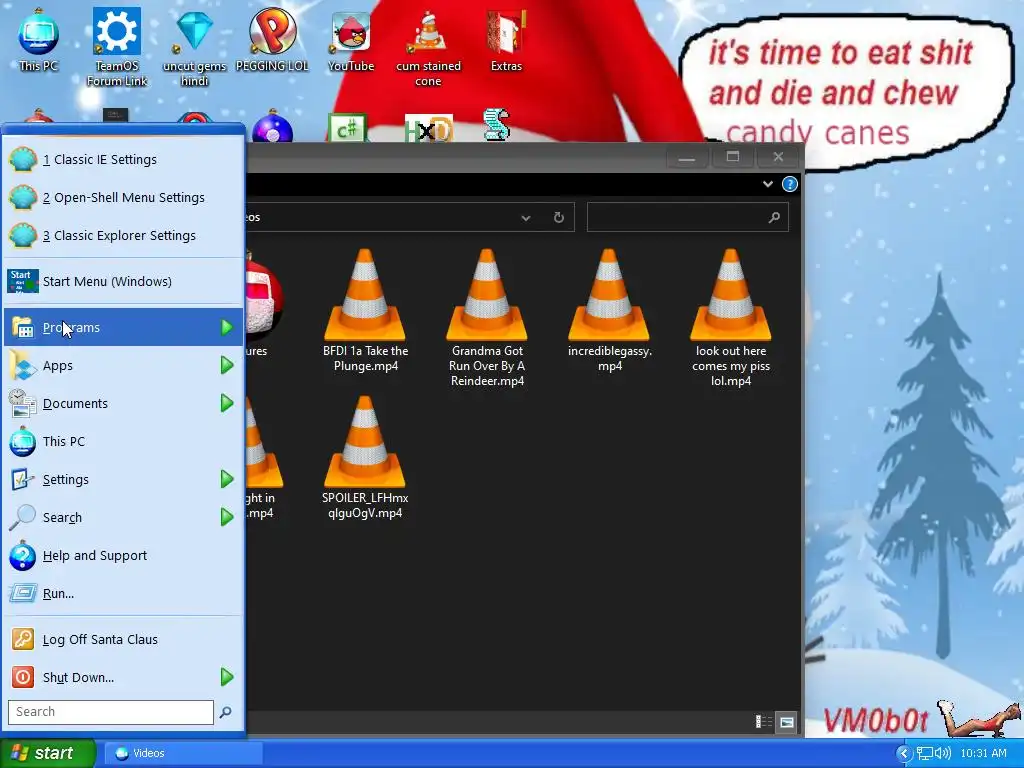Image resolution: width=1024 pixels, height=768 pixels.
Task: Open the This PC desktop icon
Action: pyautogui.click(x=38, y=40)
